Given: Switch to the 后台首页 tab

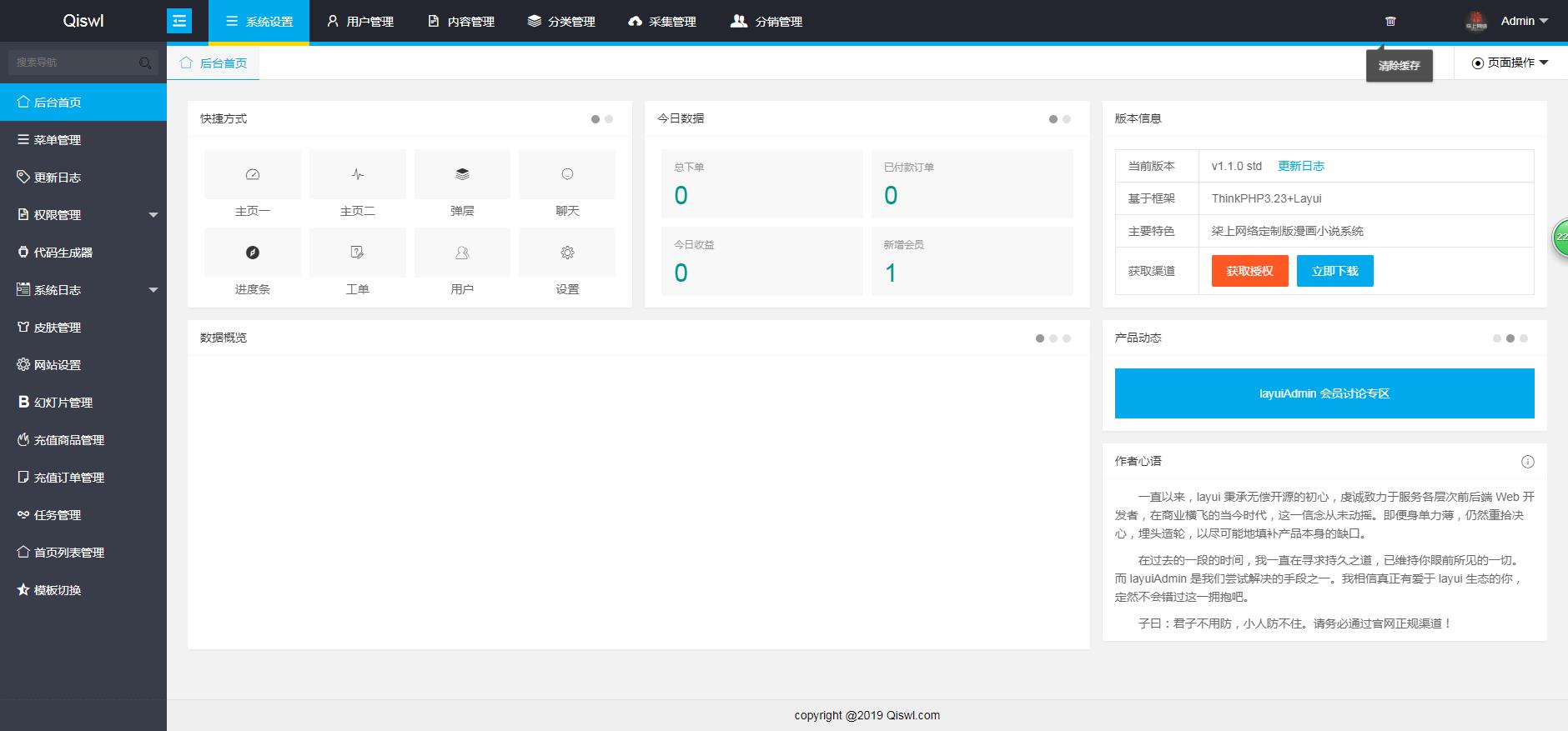Looking at the screenshot, I should pyautogui.click(x=214, y=63).
